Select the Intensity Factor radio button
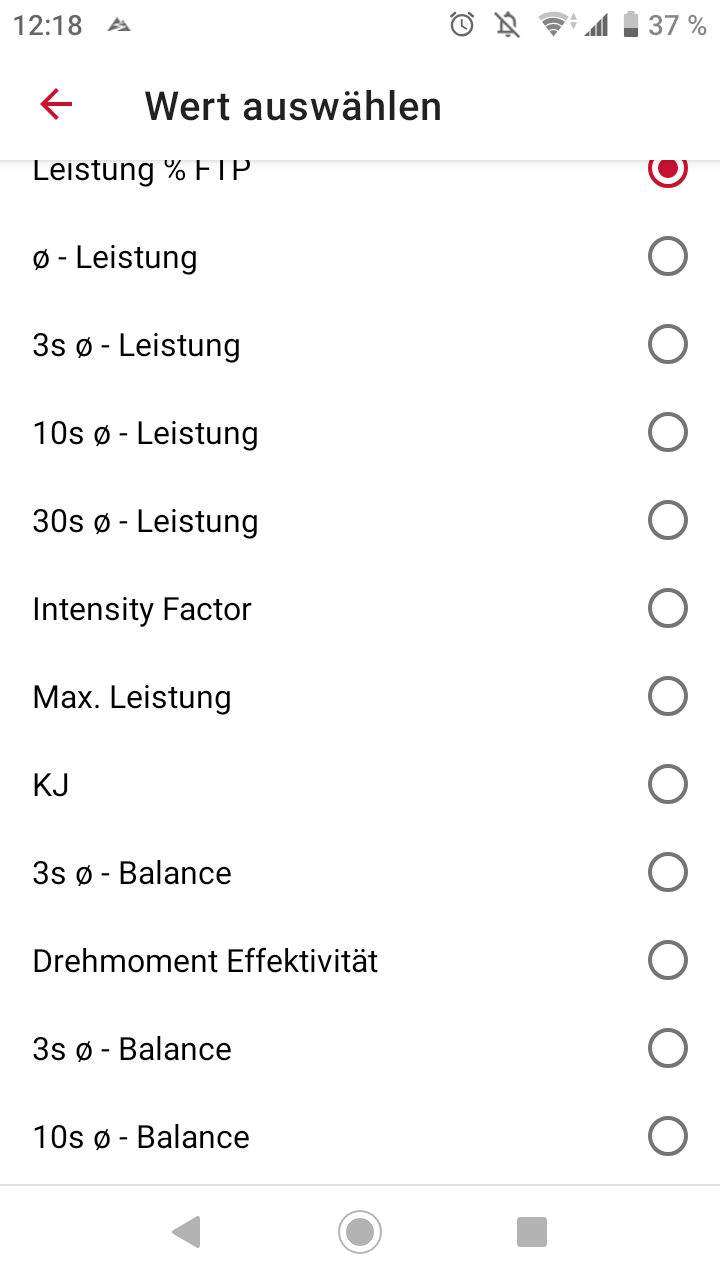Viewport: 720px width, 1280px height. click(667, 608)
